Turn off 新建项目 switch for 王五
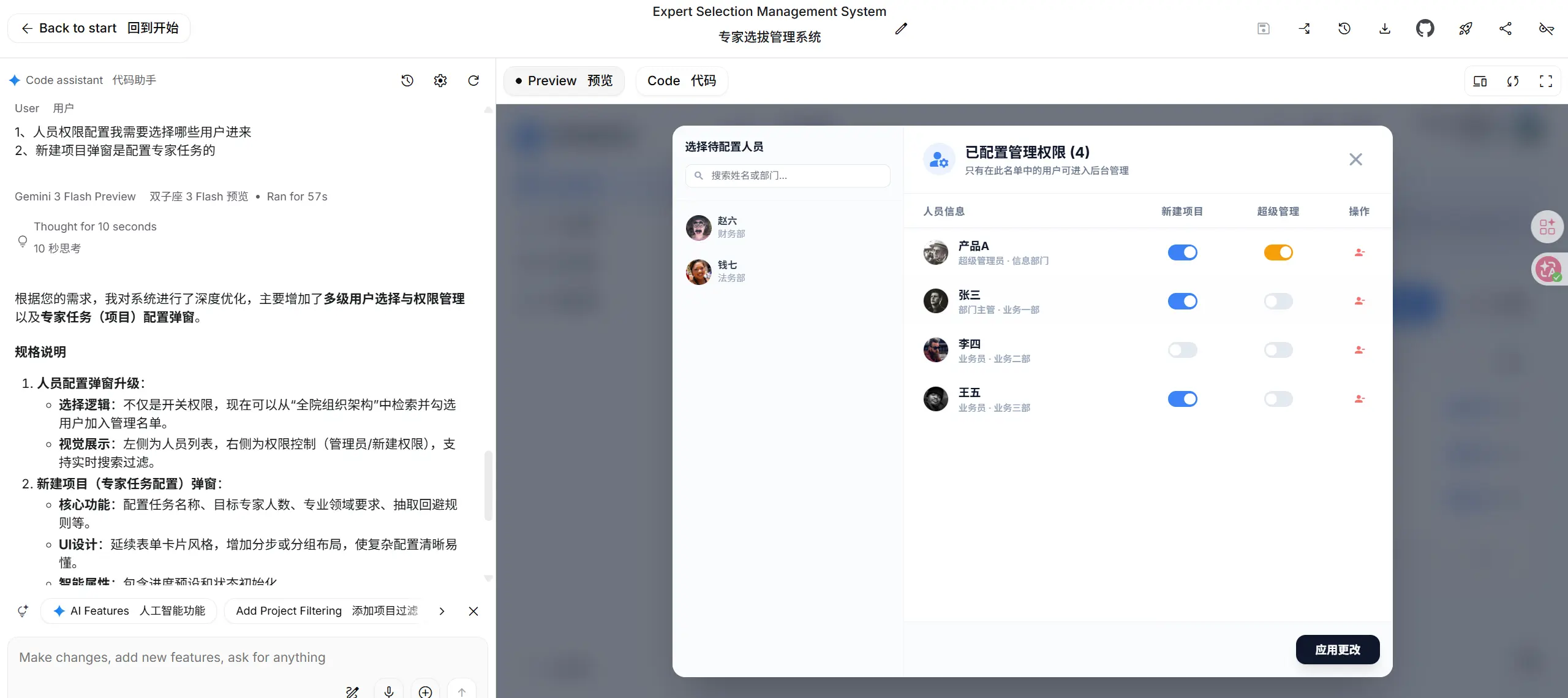1568x698 pixels. coord(1182,399)
